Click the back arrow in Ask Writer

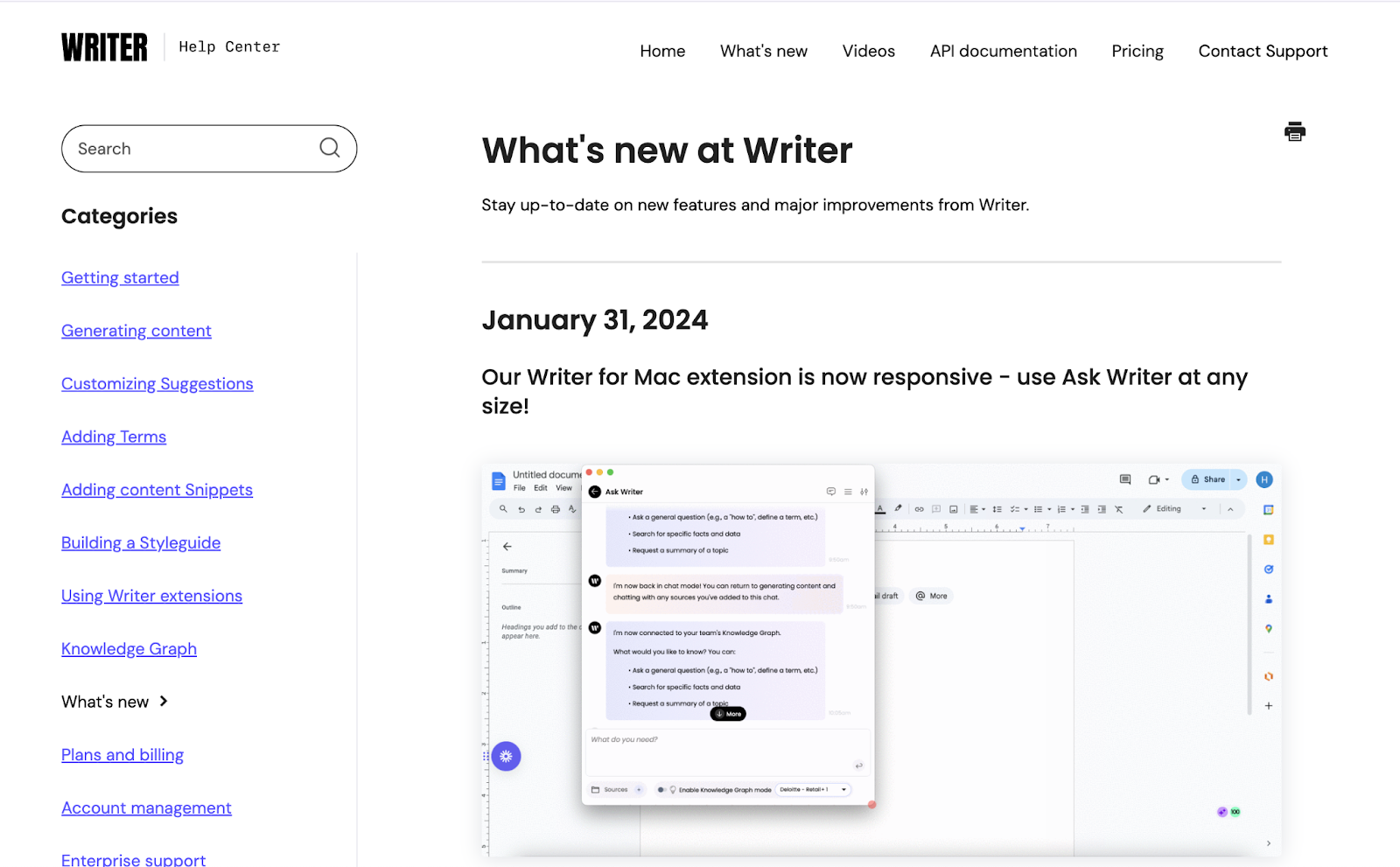click(x=594, y=492)
